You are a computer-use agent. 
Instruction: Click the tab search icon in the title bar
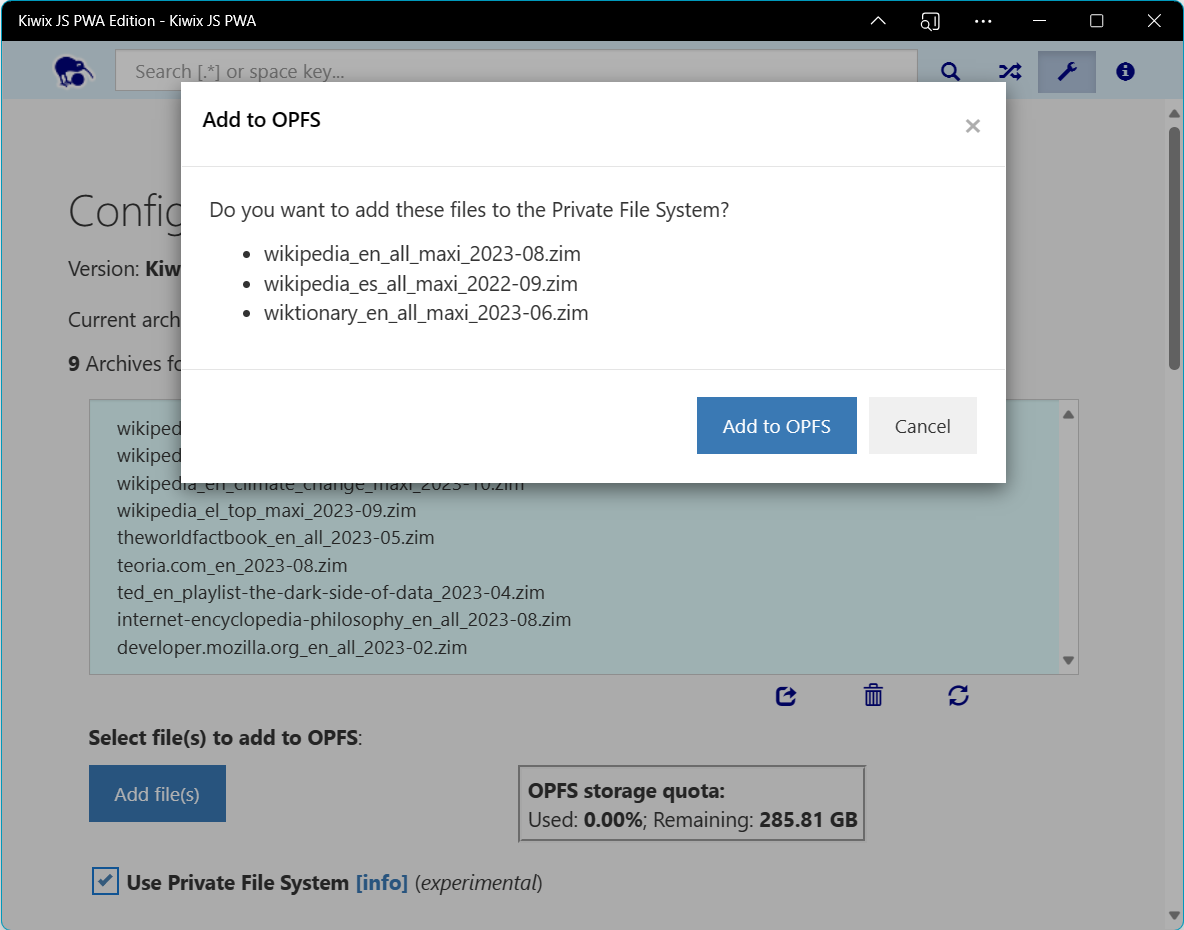(930, 21)
